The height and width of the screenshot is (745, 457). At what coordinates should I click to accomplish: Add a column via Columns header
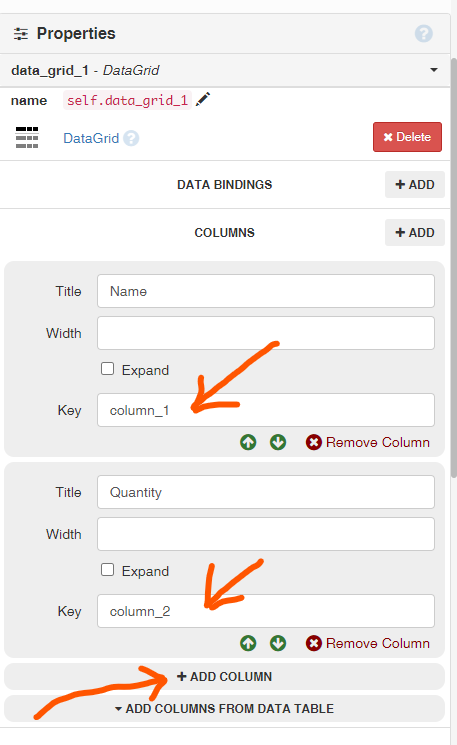point(415,232)
